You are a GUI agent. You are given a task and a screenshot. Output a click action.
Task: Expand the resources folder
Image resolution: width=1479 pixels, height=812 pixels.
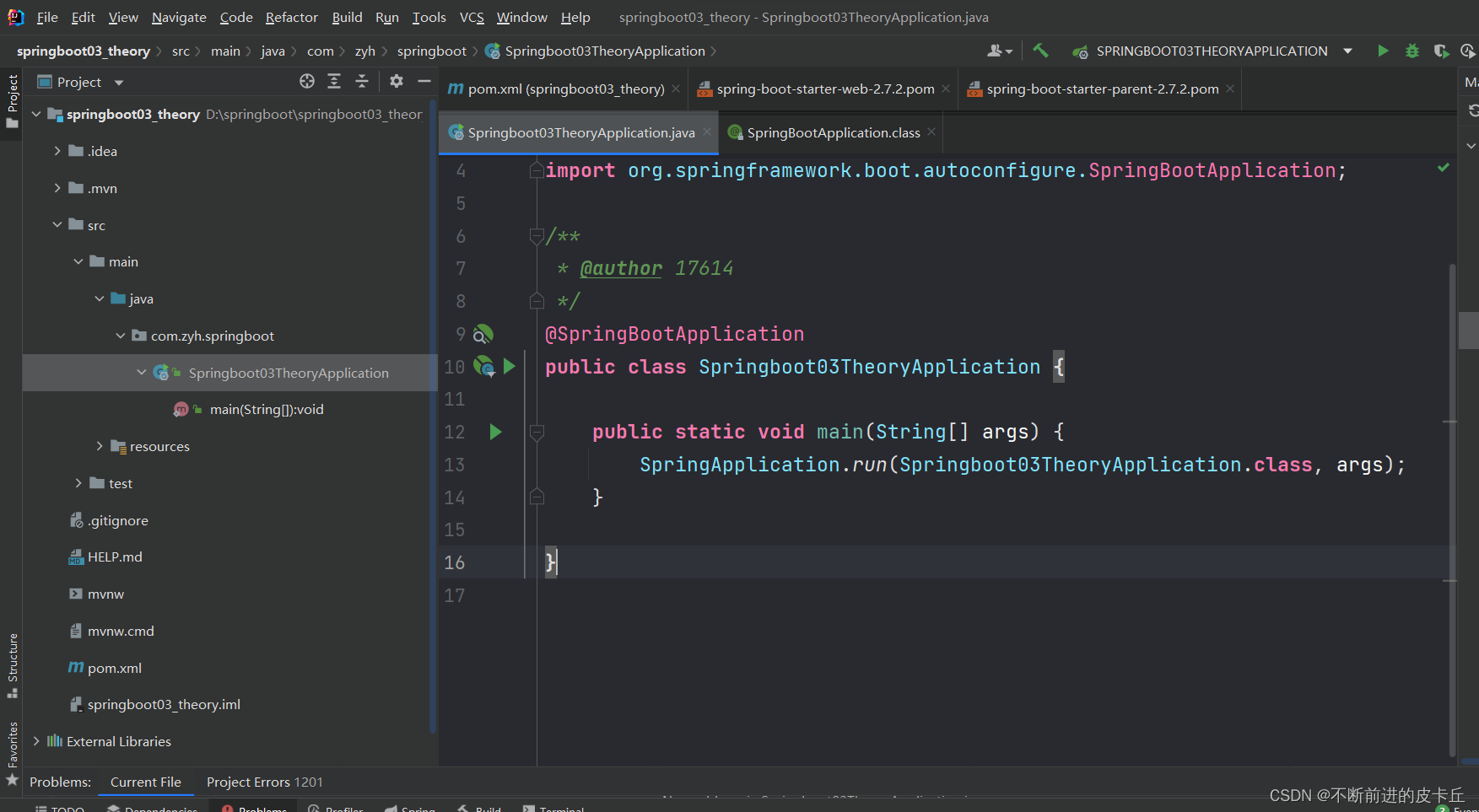pos(100,446)
